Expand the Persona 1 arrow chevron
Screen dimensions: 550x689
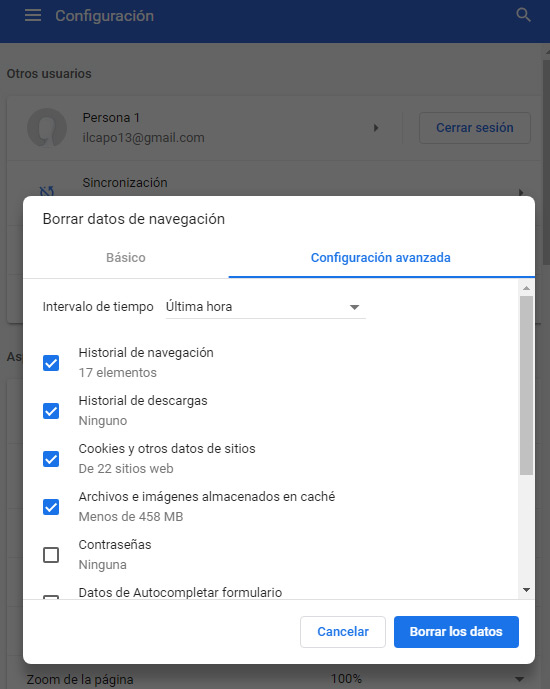click(376, 128)
